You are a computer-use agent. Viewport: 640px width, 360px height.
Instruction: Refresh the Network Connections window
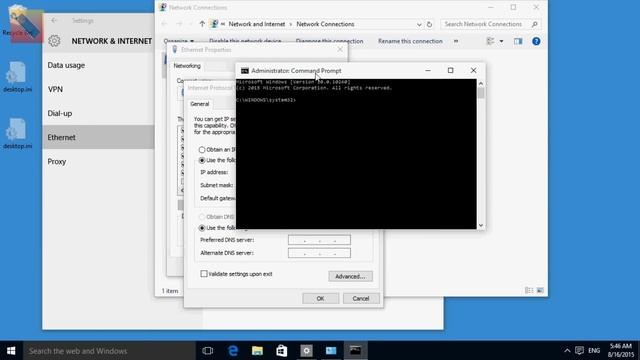click(x=429, y=24)
